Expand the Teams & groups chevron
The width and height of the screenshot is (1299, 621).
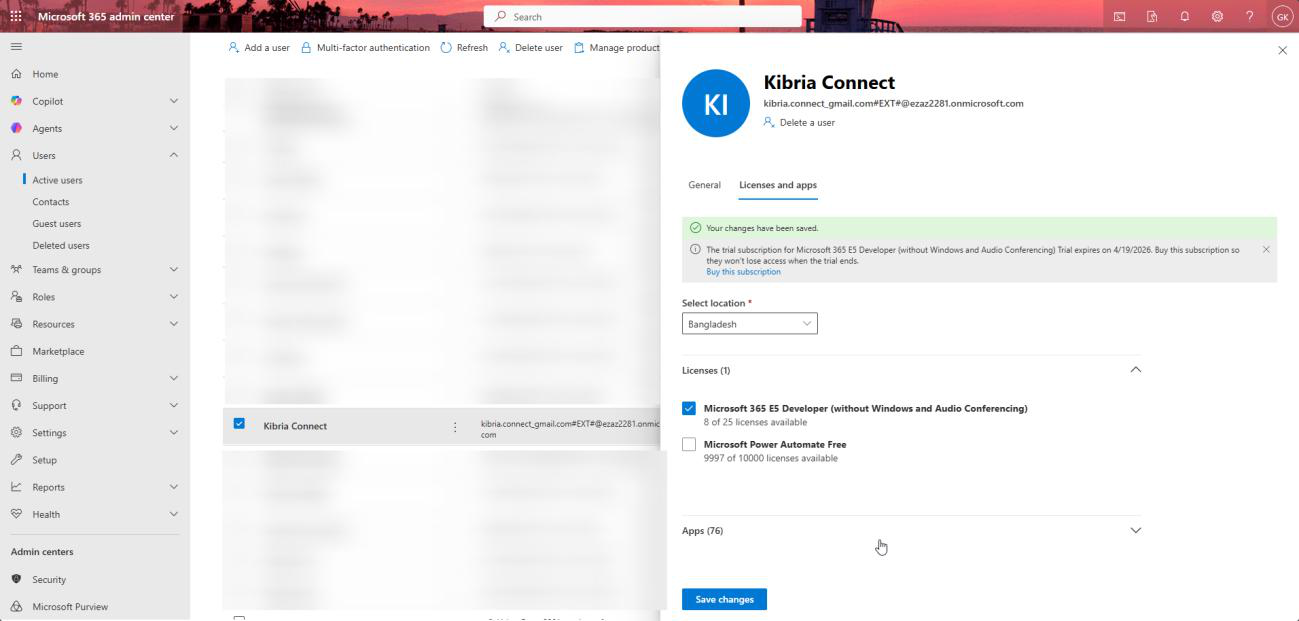[174, 269]
